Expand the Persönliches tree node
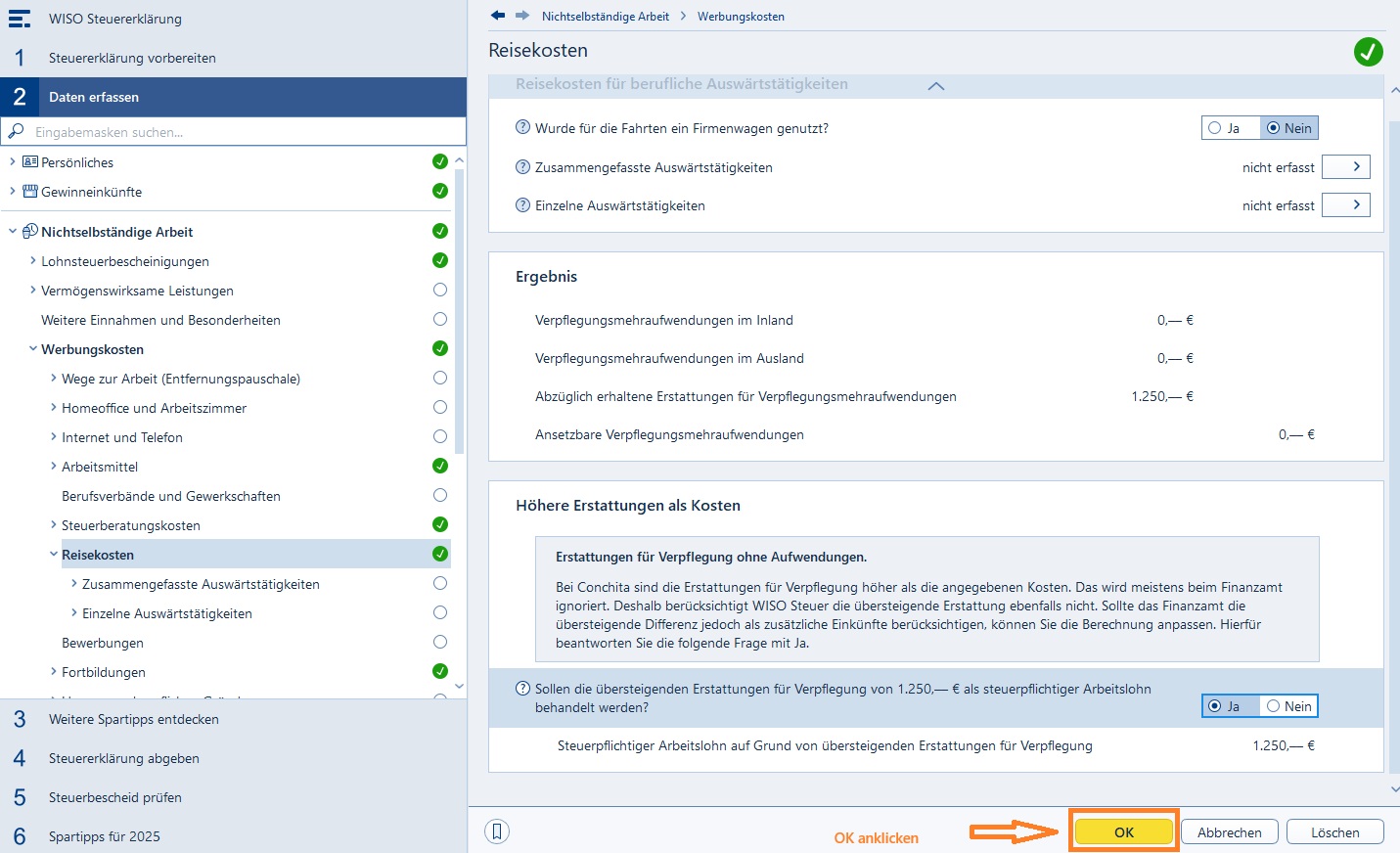 13,161
